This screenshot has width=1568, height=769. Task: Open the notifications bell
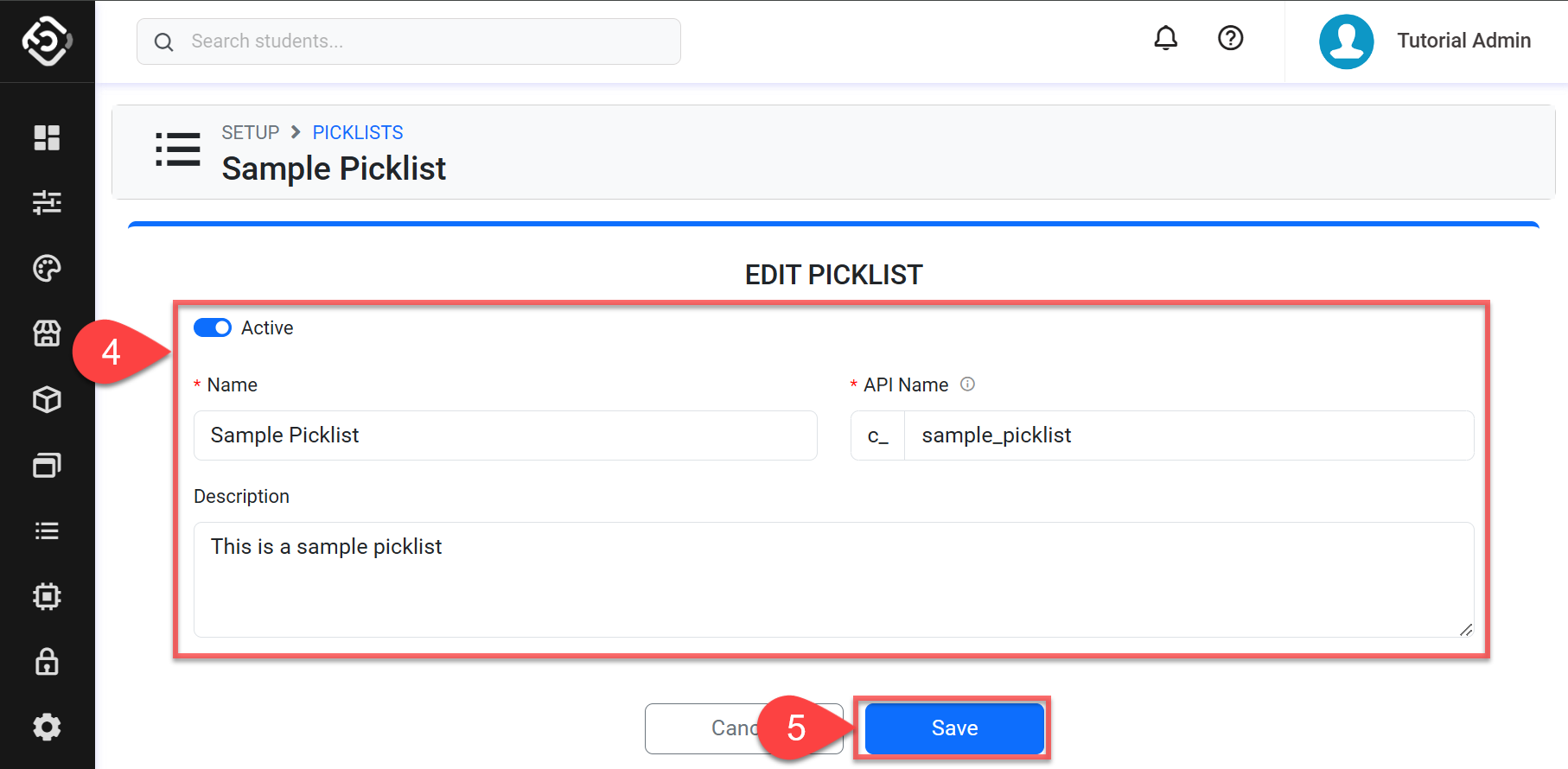1165,38
